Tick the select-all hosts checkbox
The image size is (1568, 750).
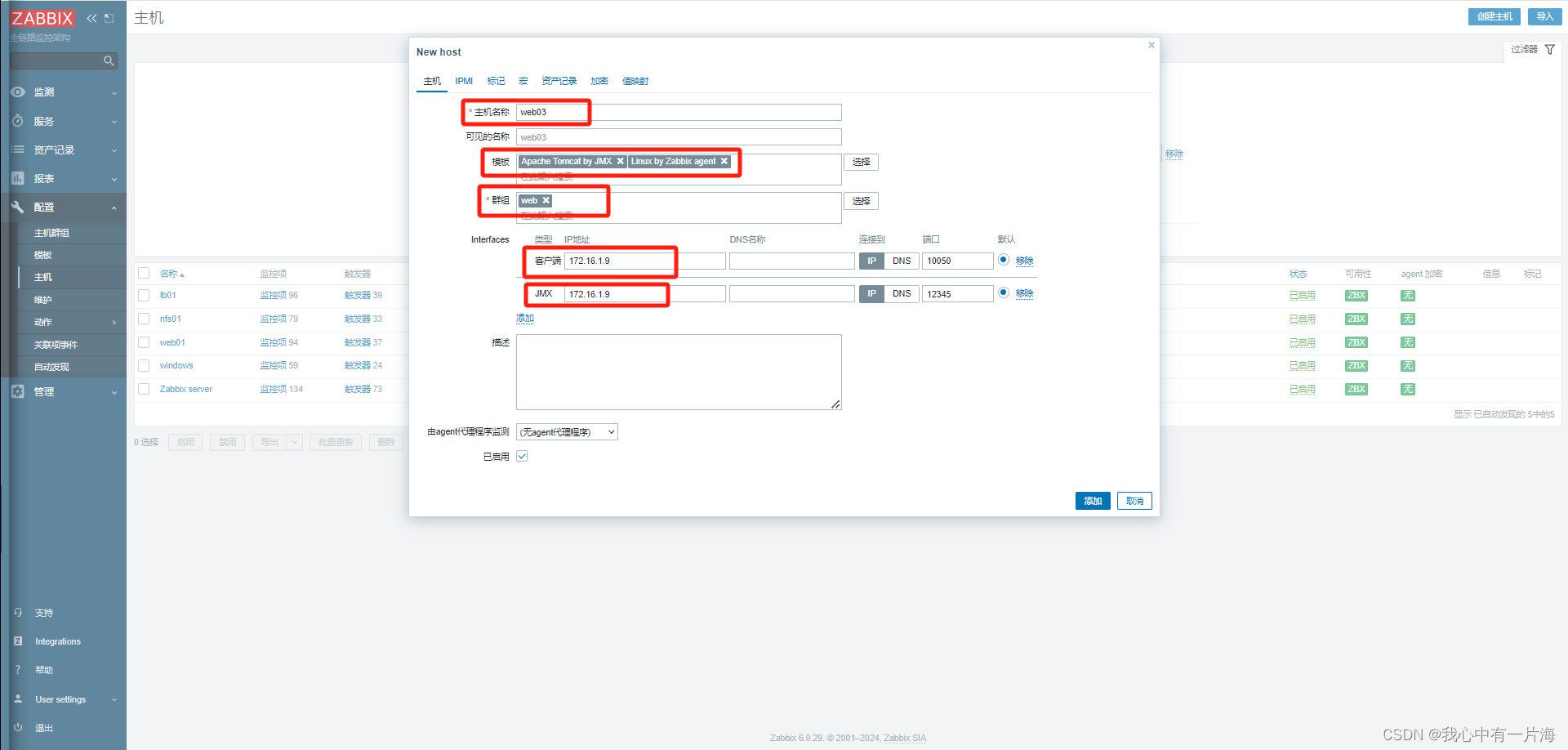pos(144,273)
